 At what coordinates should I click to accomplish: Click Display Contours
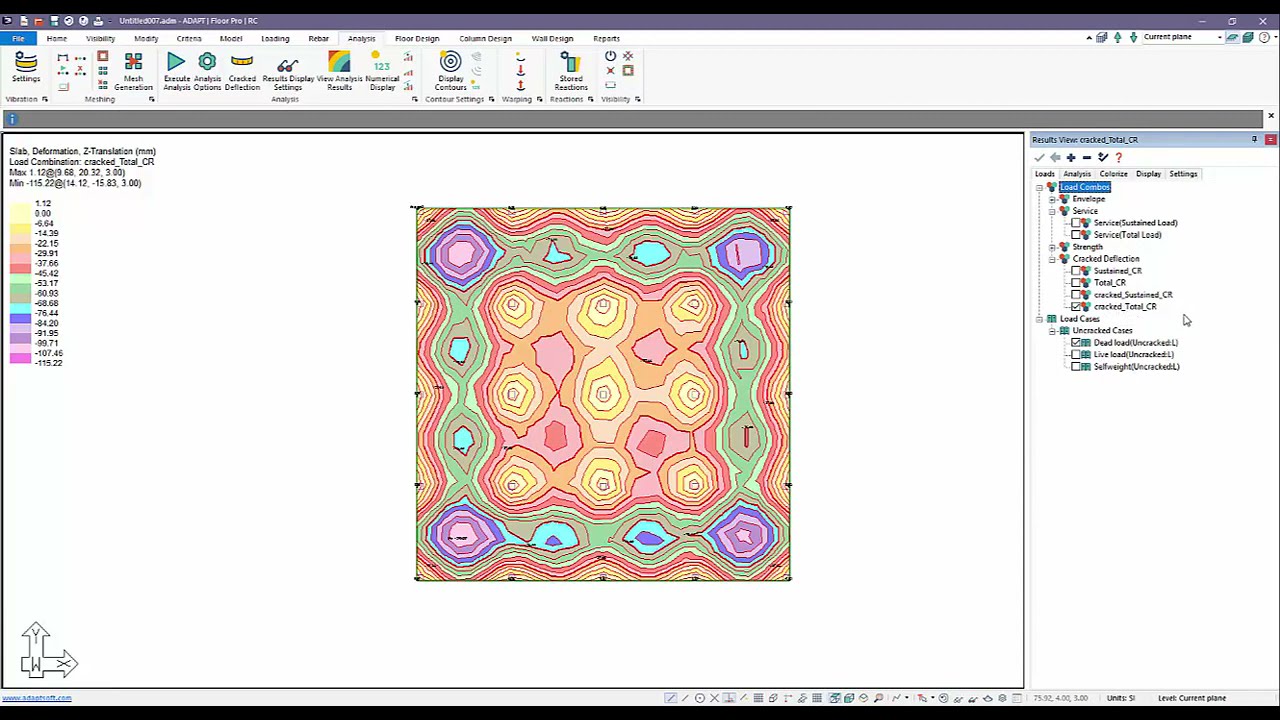point(450,72)
